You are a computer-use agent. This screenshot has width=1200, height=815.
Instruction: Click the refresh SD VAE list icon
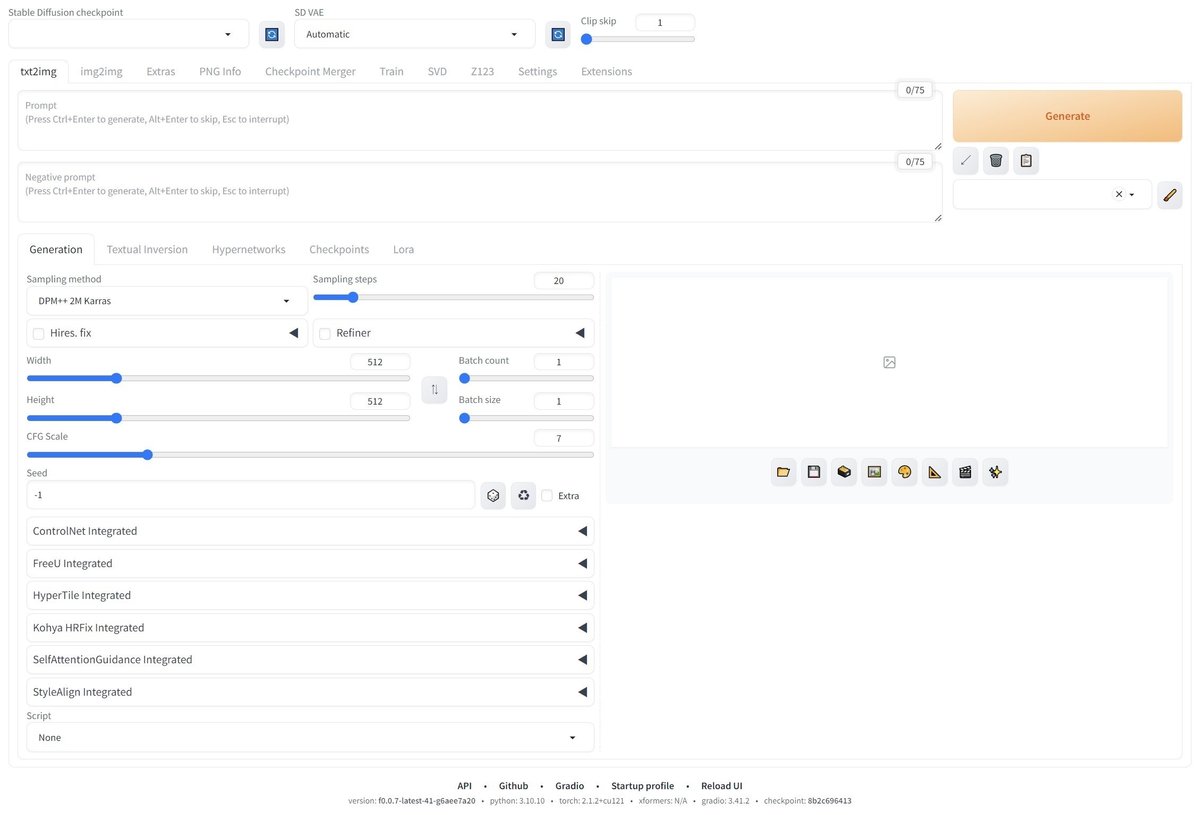pyautogui.click(x=558, y=34)
